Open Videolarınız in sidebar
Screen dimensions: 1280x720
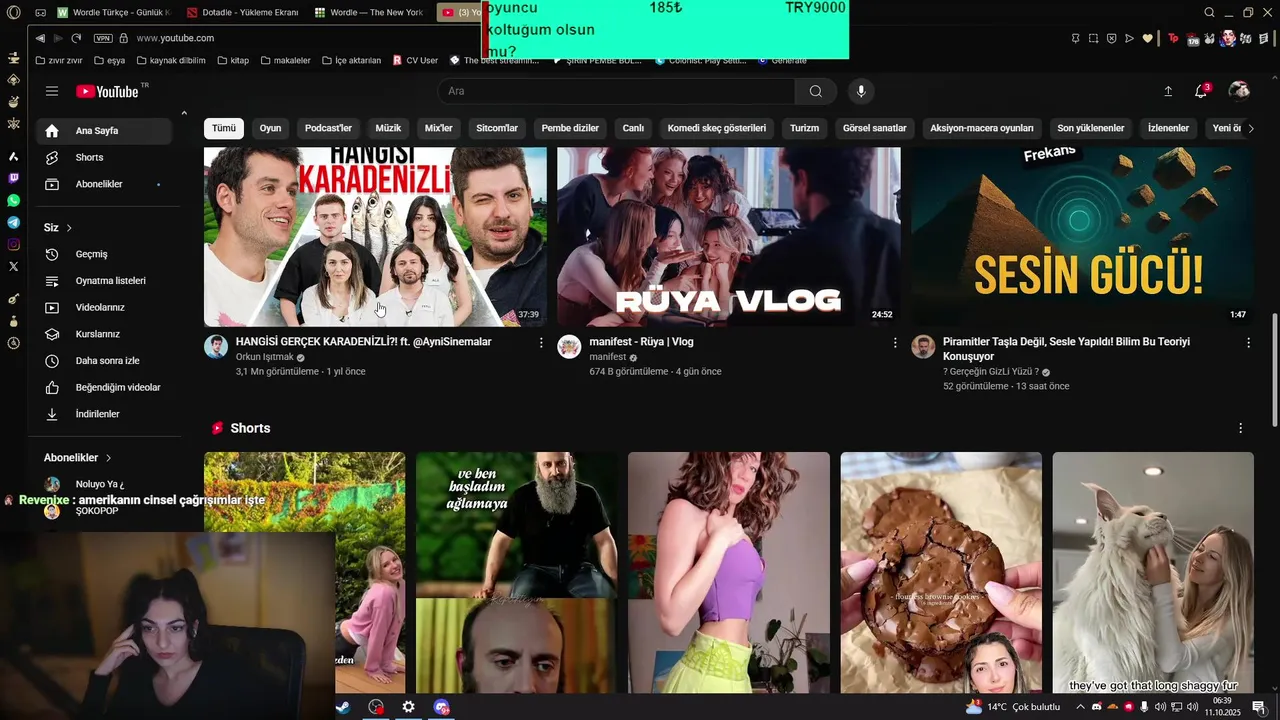coord(105,307)
